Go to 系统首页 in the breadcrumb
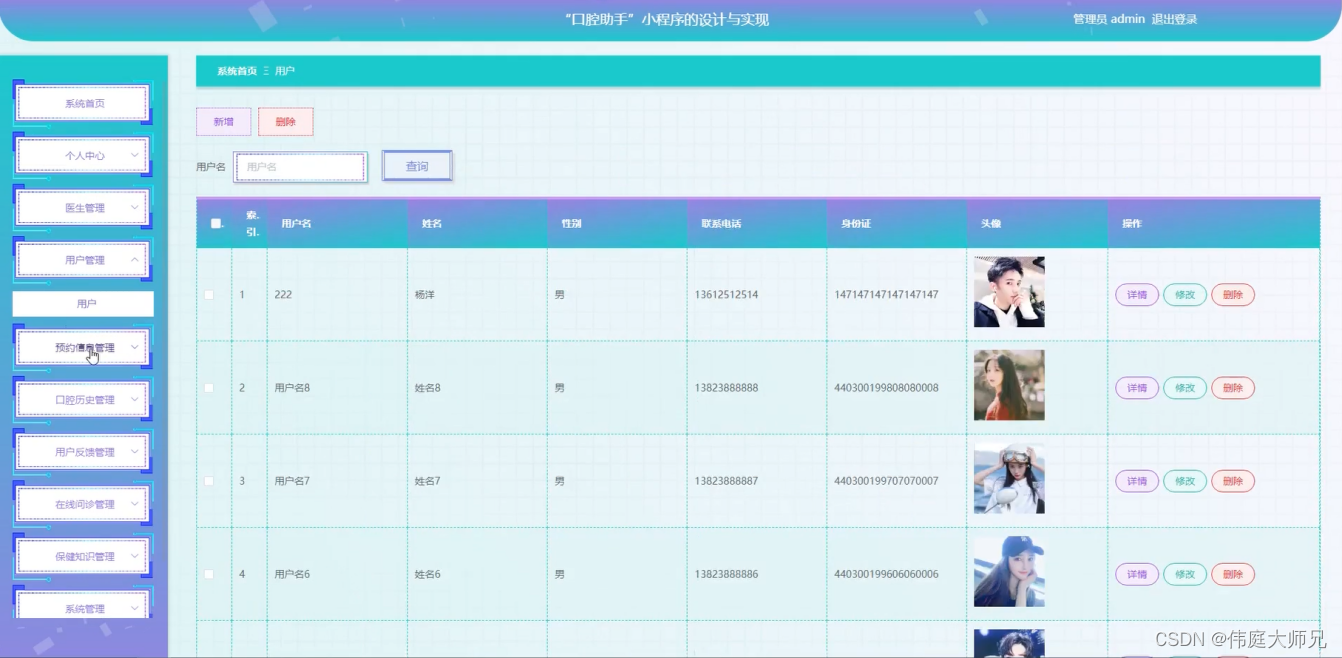Screen dimensions: 1342x658 coord(237,71)
